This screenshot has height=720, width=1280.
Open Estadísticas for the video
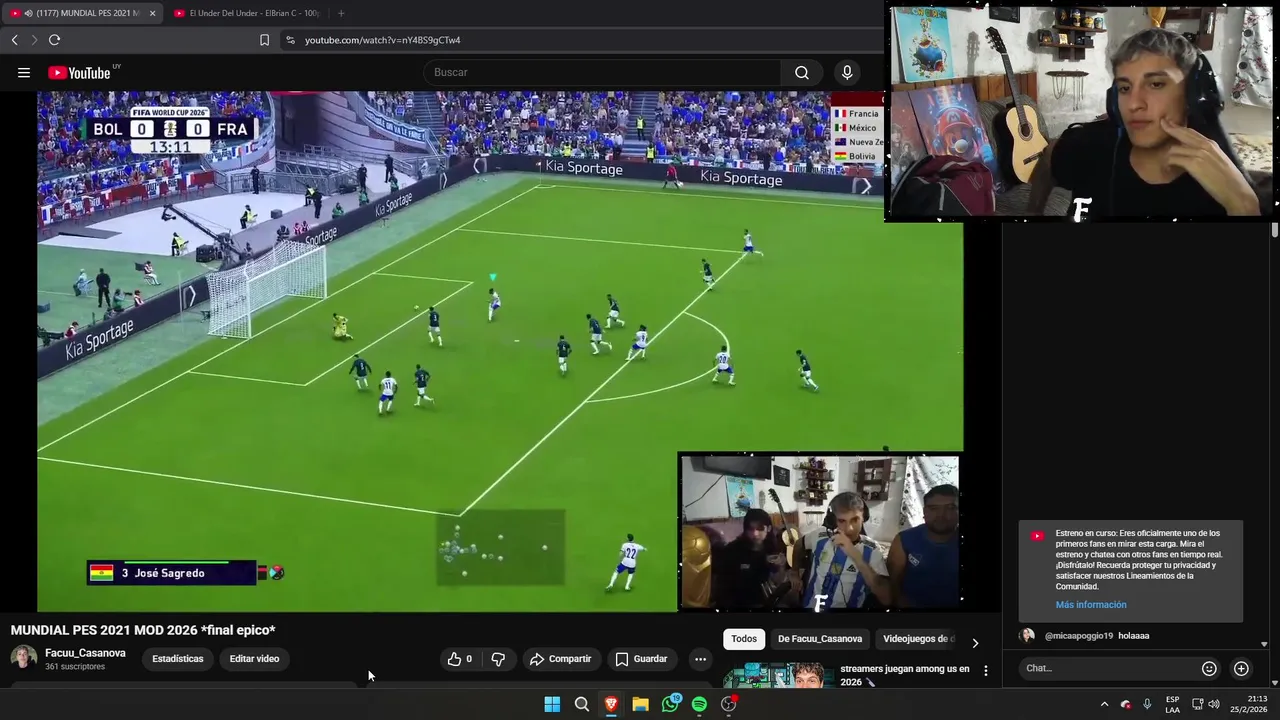coord(178,659)
